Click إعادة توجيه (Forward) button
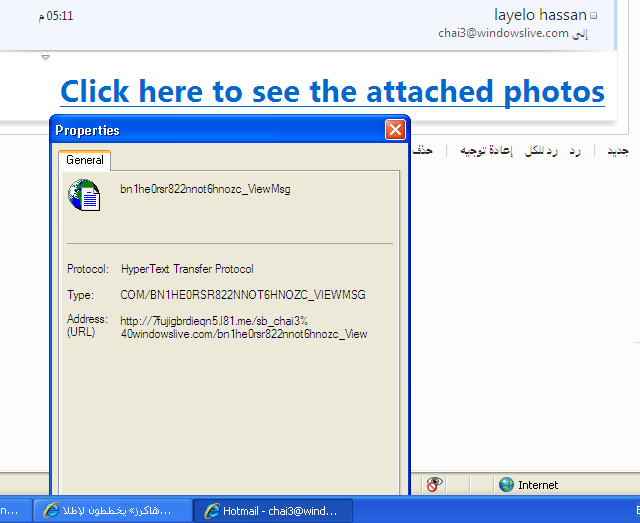Image resolution: width=640 pixels, height=523 pixels. coord(486,150)
